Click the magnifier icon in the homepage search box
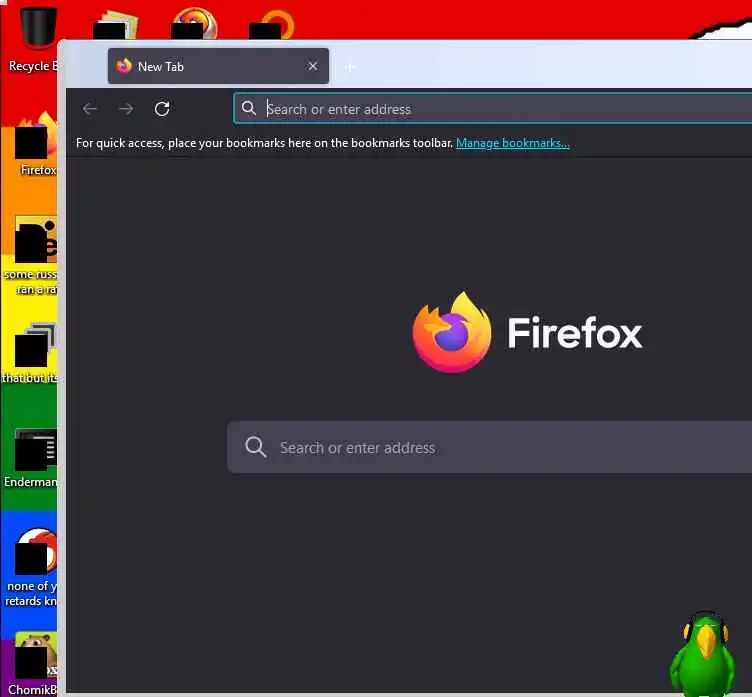Screen dimensions: 752x697 coord(256,447)
